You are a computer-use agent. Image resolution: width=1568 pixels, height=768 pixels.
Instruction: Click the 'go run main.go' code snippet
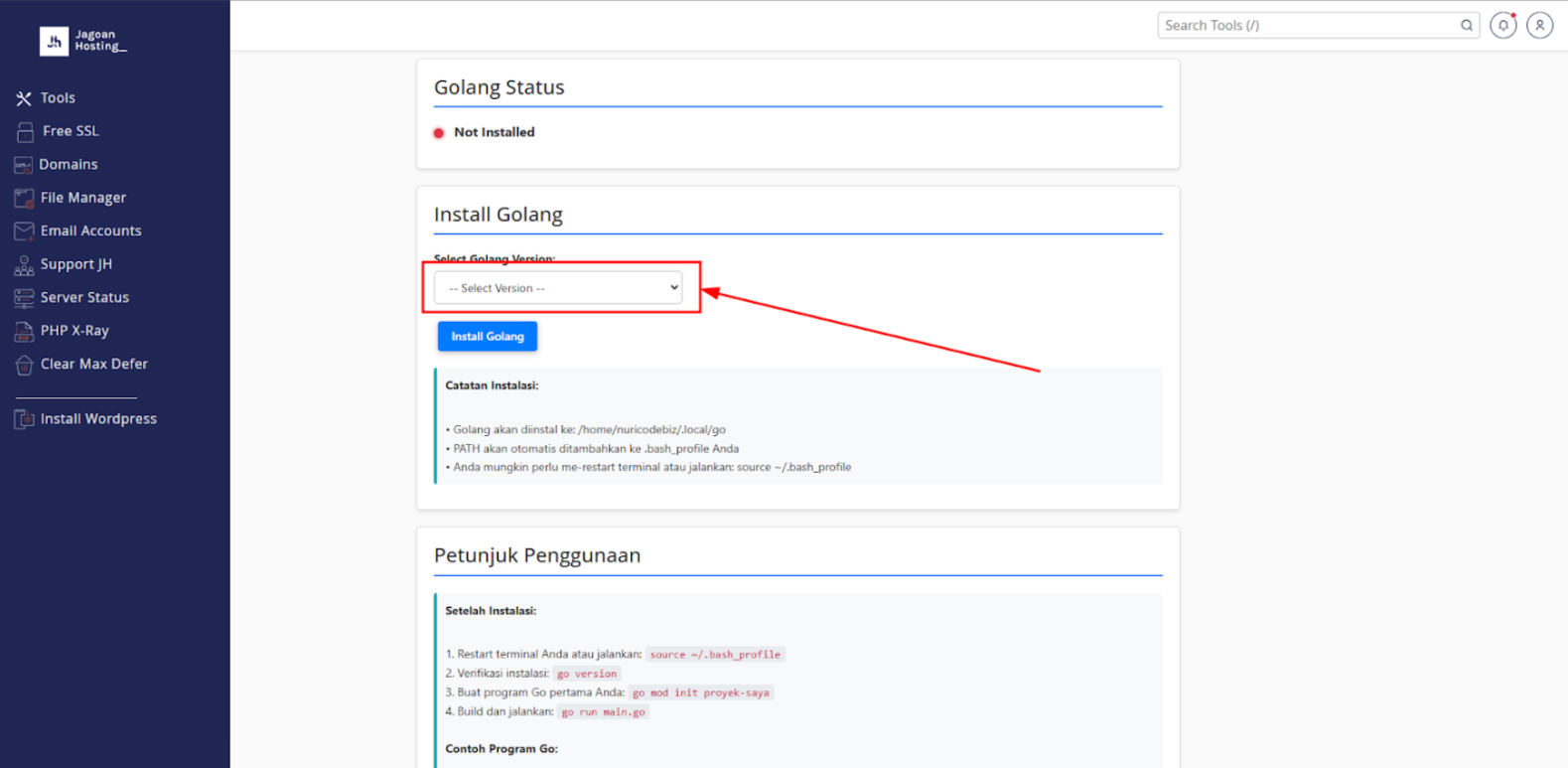tap(603, 712)
